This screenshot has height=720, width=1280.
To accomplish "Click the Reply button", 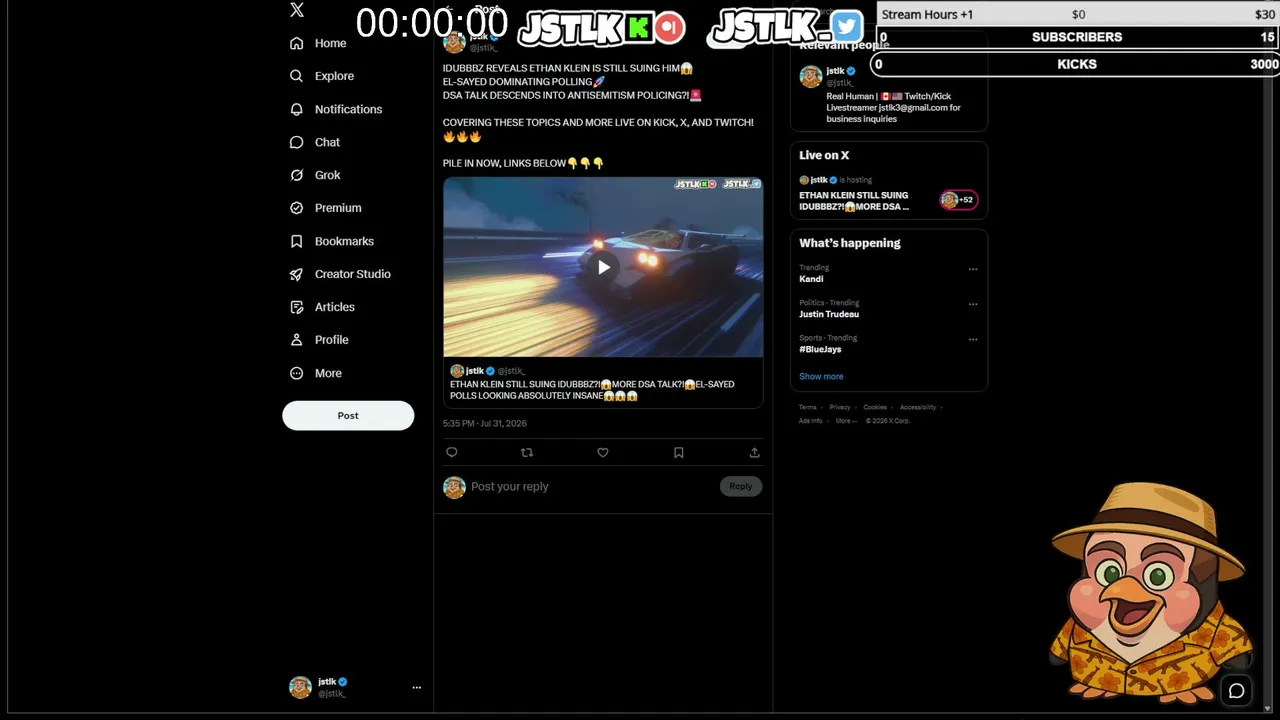I will (740, 486).
